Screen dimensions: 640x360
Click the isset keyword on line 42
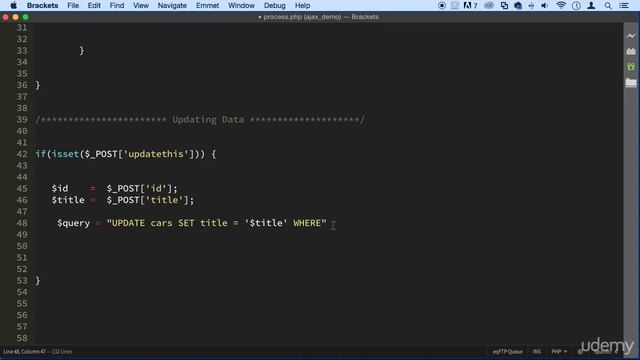[x=65, y=154]
